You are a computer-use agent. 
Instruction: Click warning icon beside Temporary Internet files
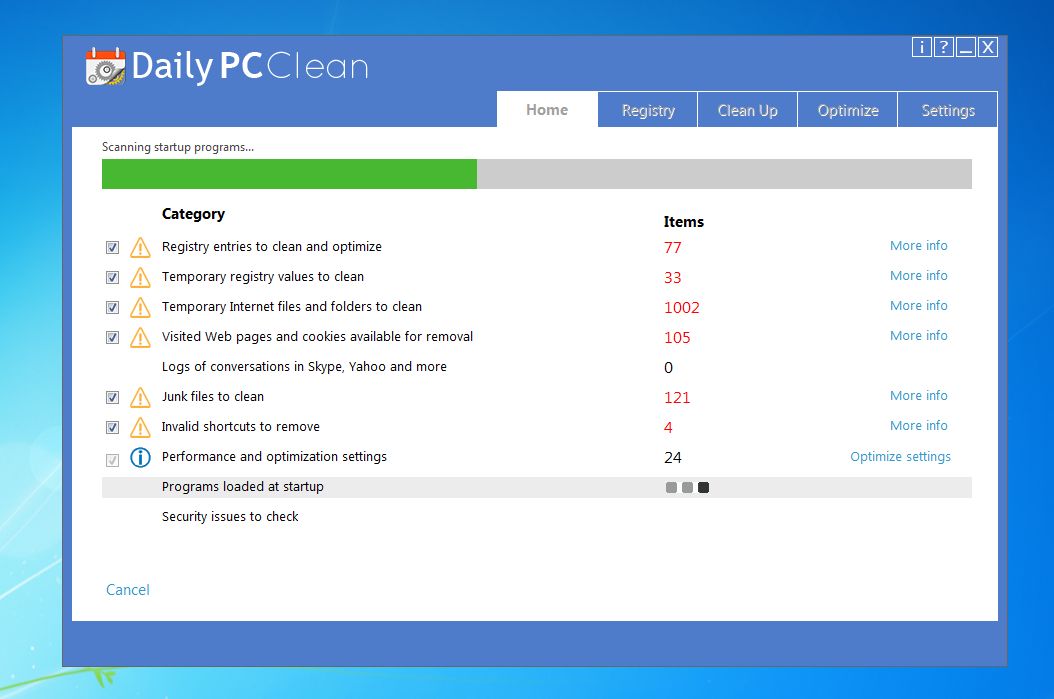(140, 307)
